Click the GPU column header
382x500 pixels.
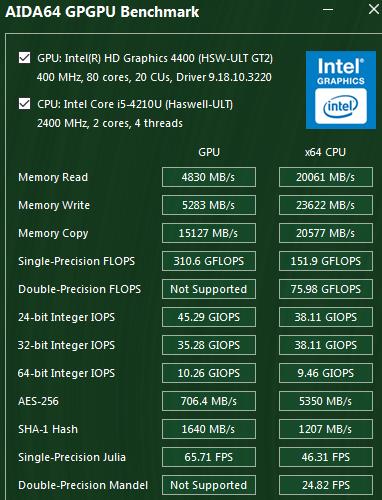[209, 152]
